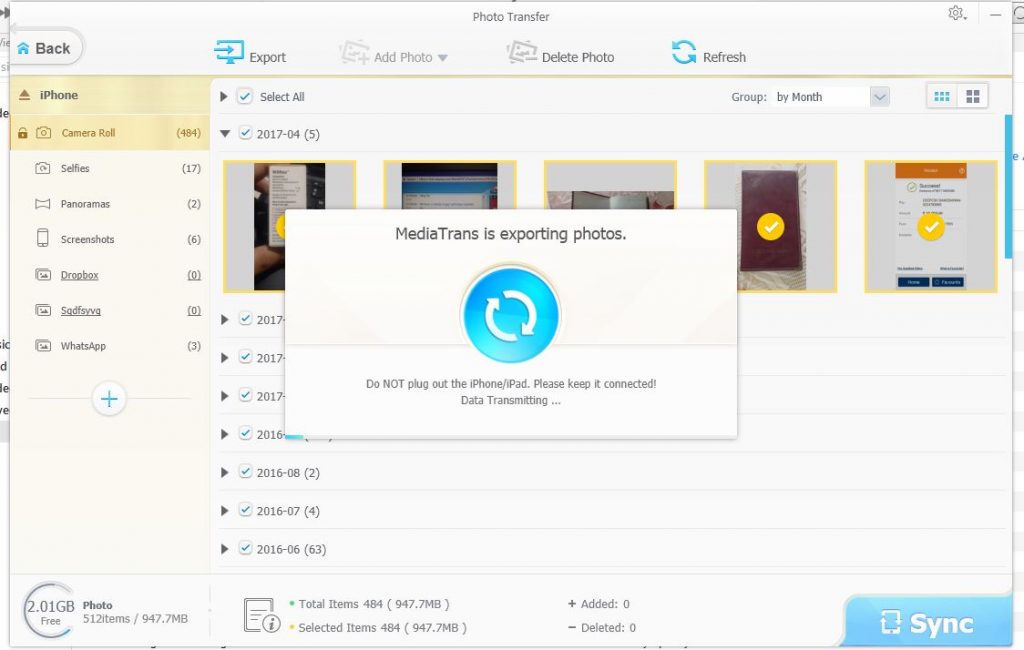1024x650 pixels.
Task: Switch to large grid view icon
Action: pyautogui.click(x=971, y=96)
